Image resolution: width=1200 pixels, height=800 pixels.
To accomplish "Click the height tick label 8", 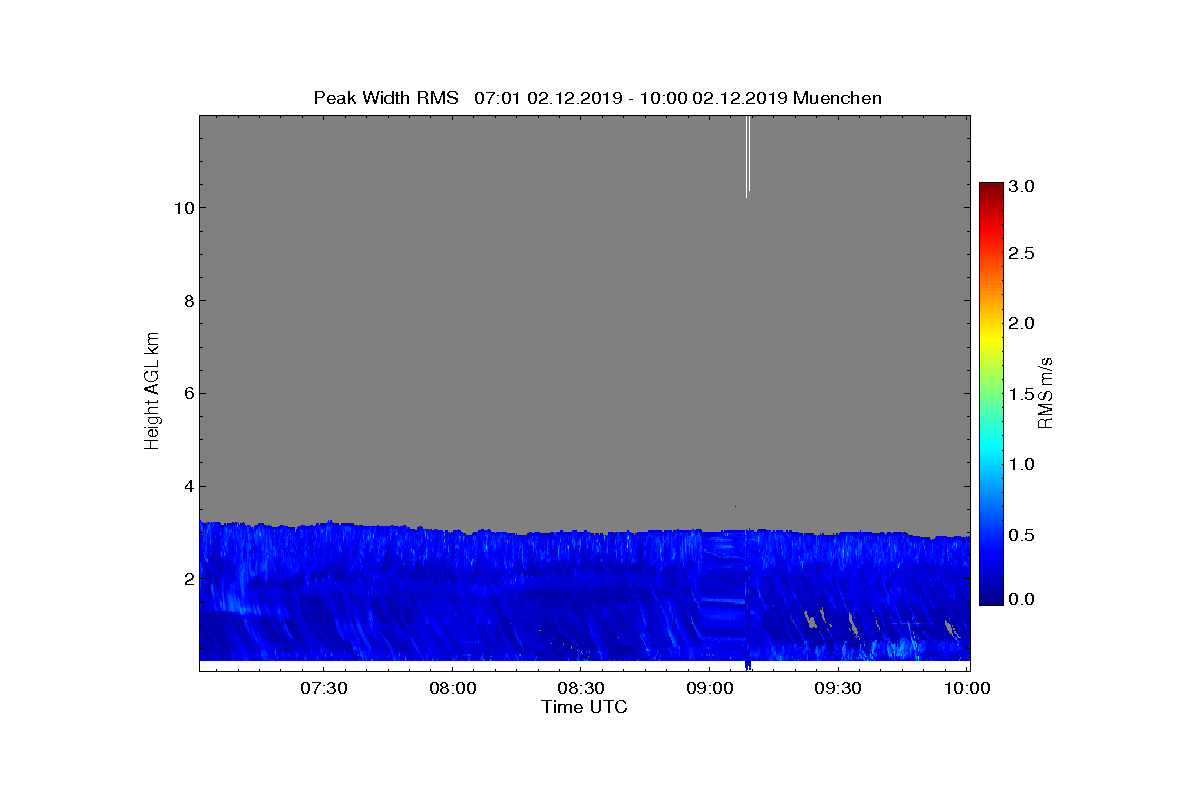I will 187,301.
